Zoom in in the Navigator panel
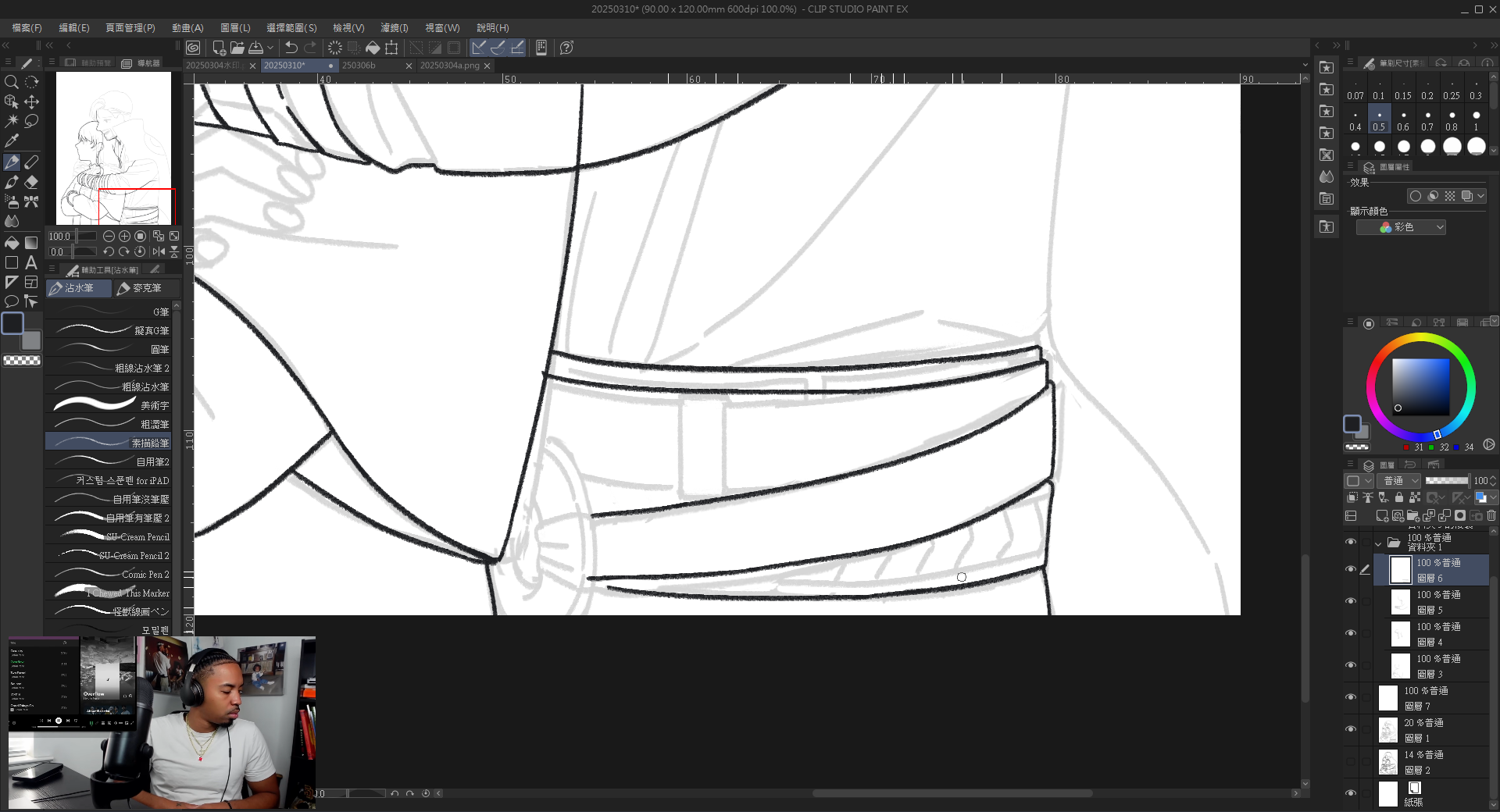This screenshot has width=1500, height=812. 124,236
